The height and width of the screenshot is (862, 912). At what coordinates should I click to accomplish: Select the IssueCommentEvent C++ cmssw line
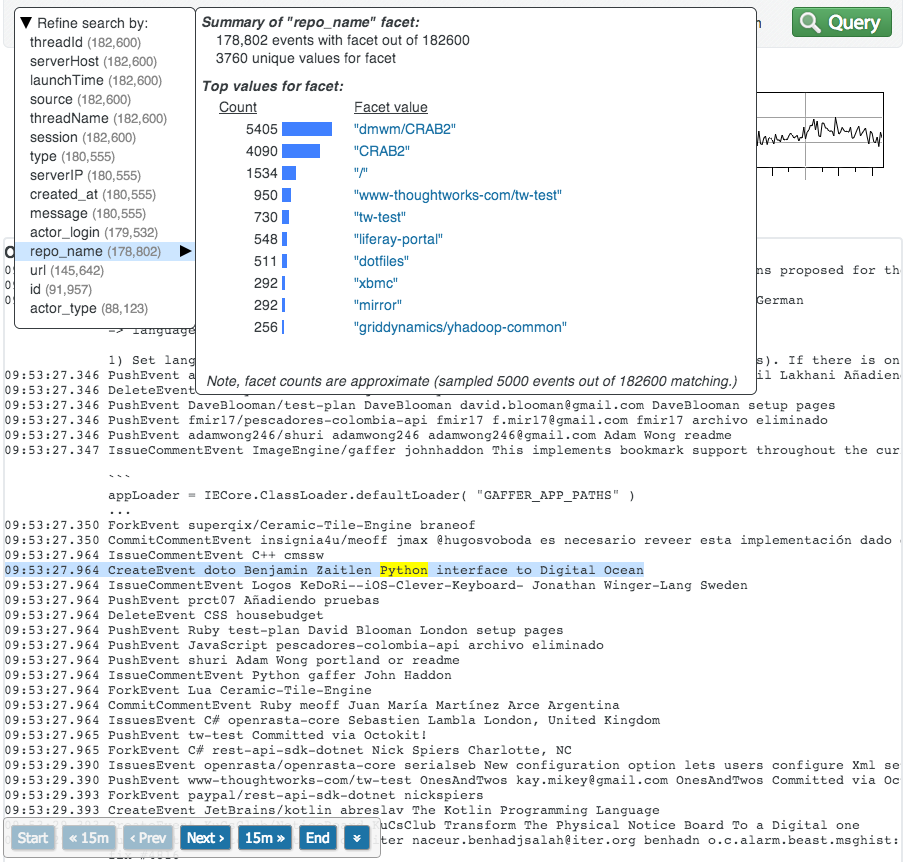164,555
